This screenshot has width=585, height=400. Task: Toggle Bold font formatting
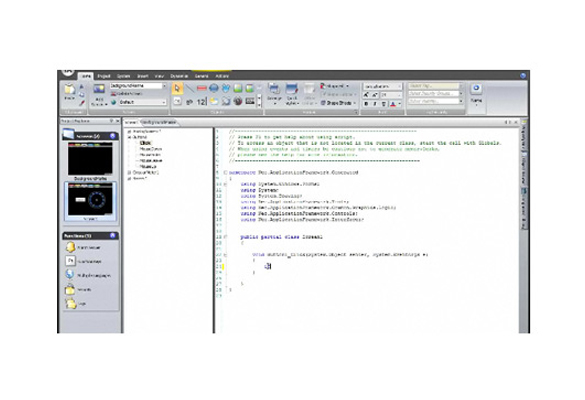tap(366, 104)
